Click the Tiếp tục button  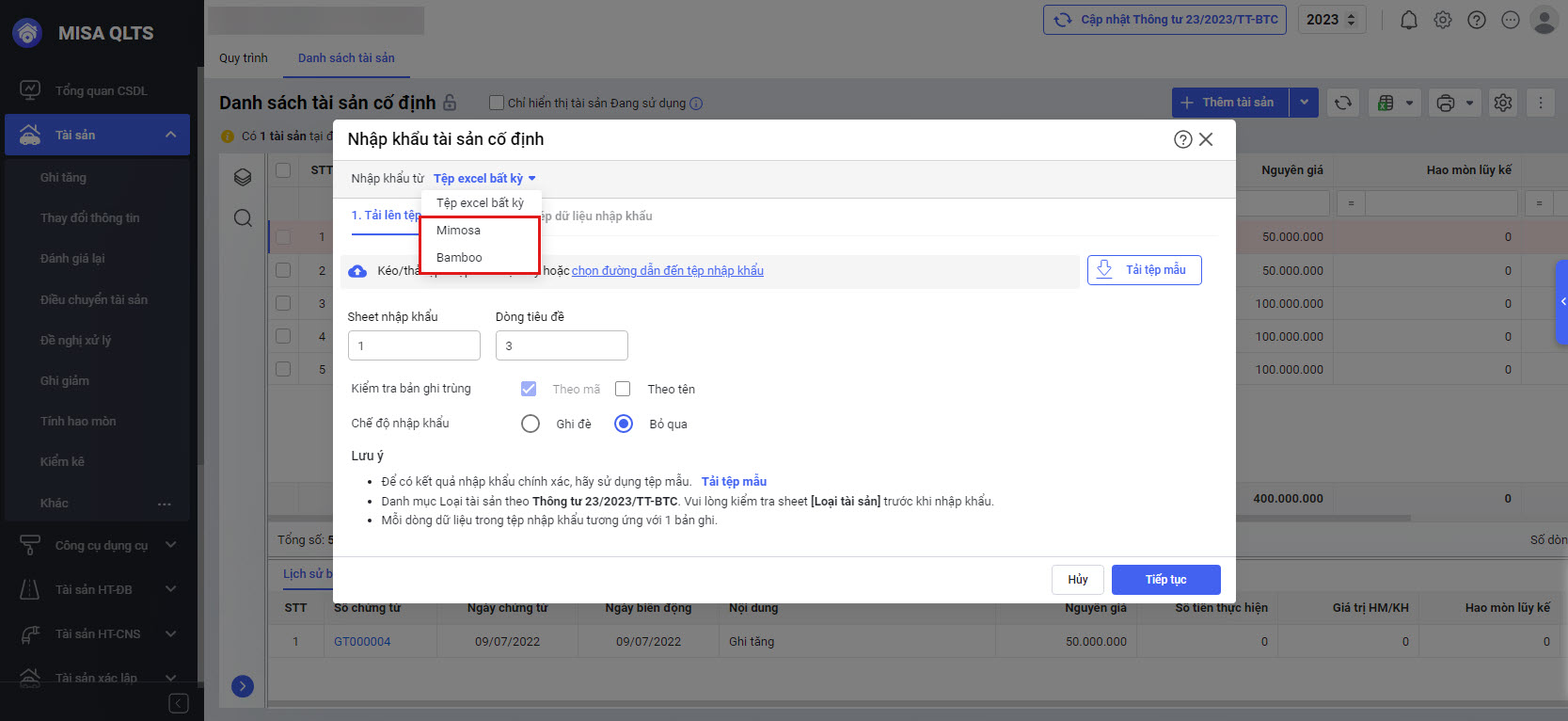pos(1165,580)
